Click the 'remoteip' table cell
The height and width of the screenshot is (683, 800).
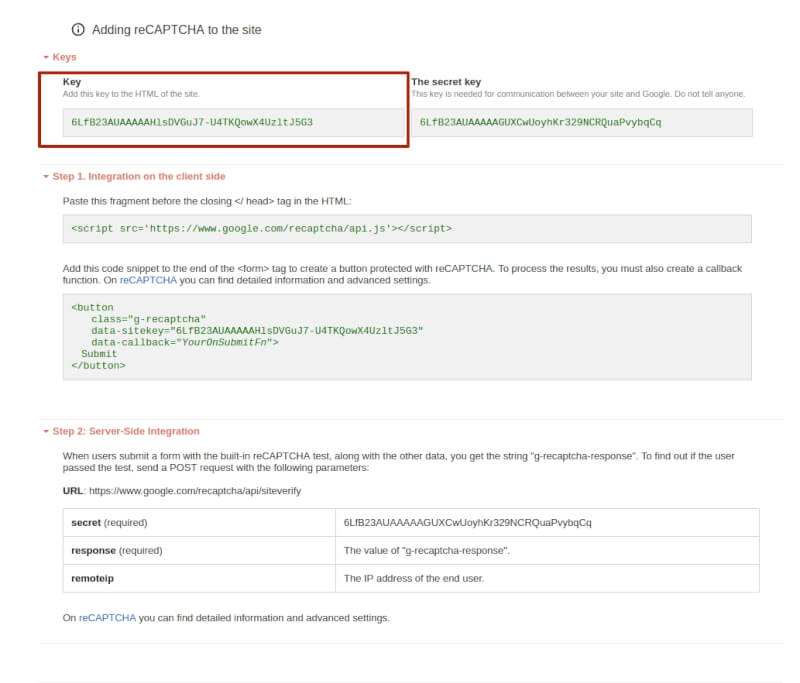(199, 578)
